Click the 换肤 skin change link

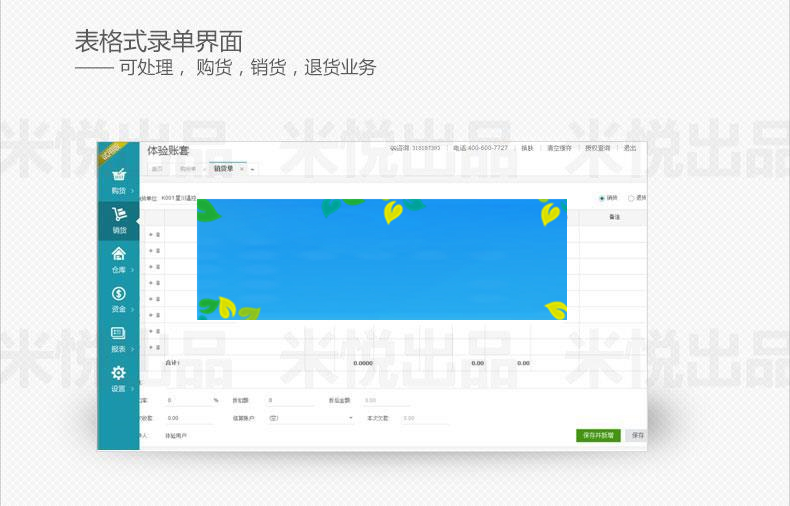527,148
